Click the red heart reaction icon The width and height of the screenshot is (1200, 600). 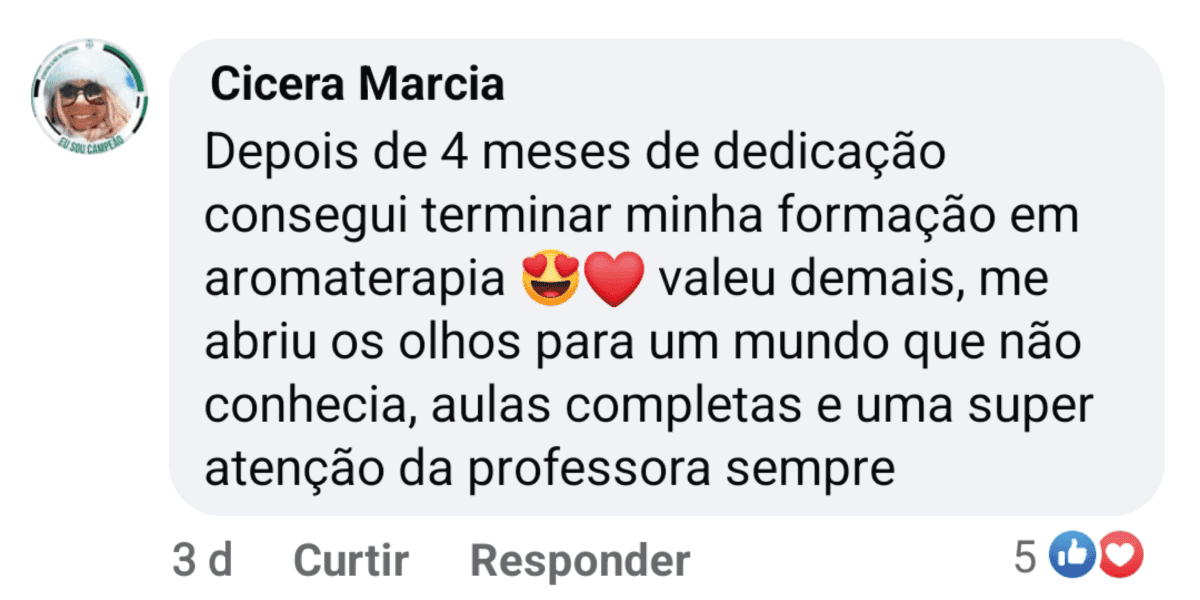pos(1120,557)
